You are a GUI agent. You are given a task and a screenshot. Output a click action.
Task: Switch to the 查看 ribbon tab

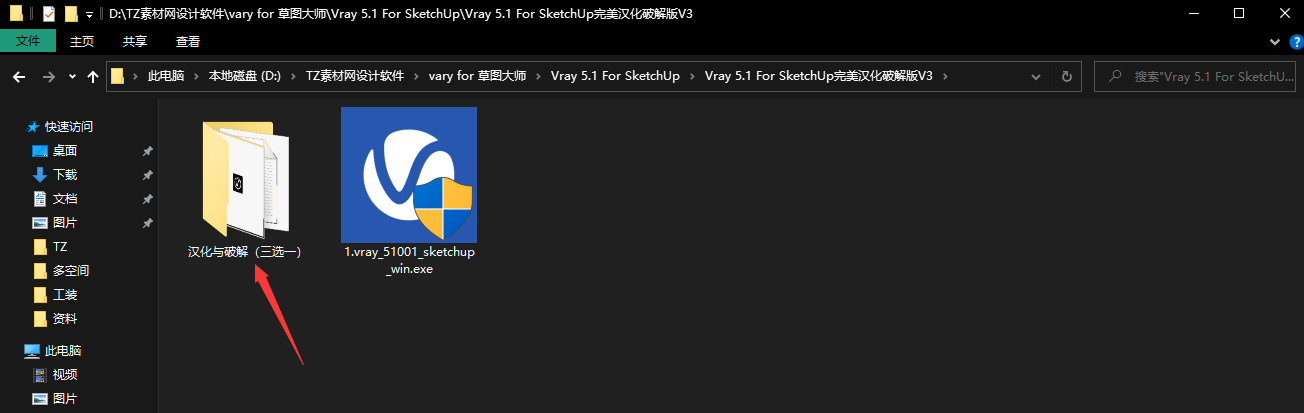pos(188,41)
